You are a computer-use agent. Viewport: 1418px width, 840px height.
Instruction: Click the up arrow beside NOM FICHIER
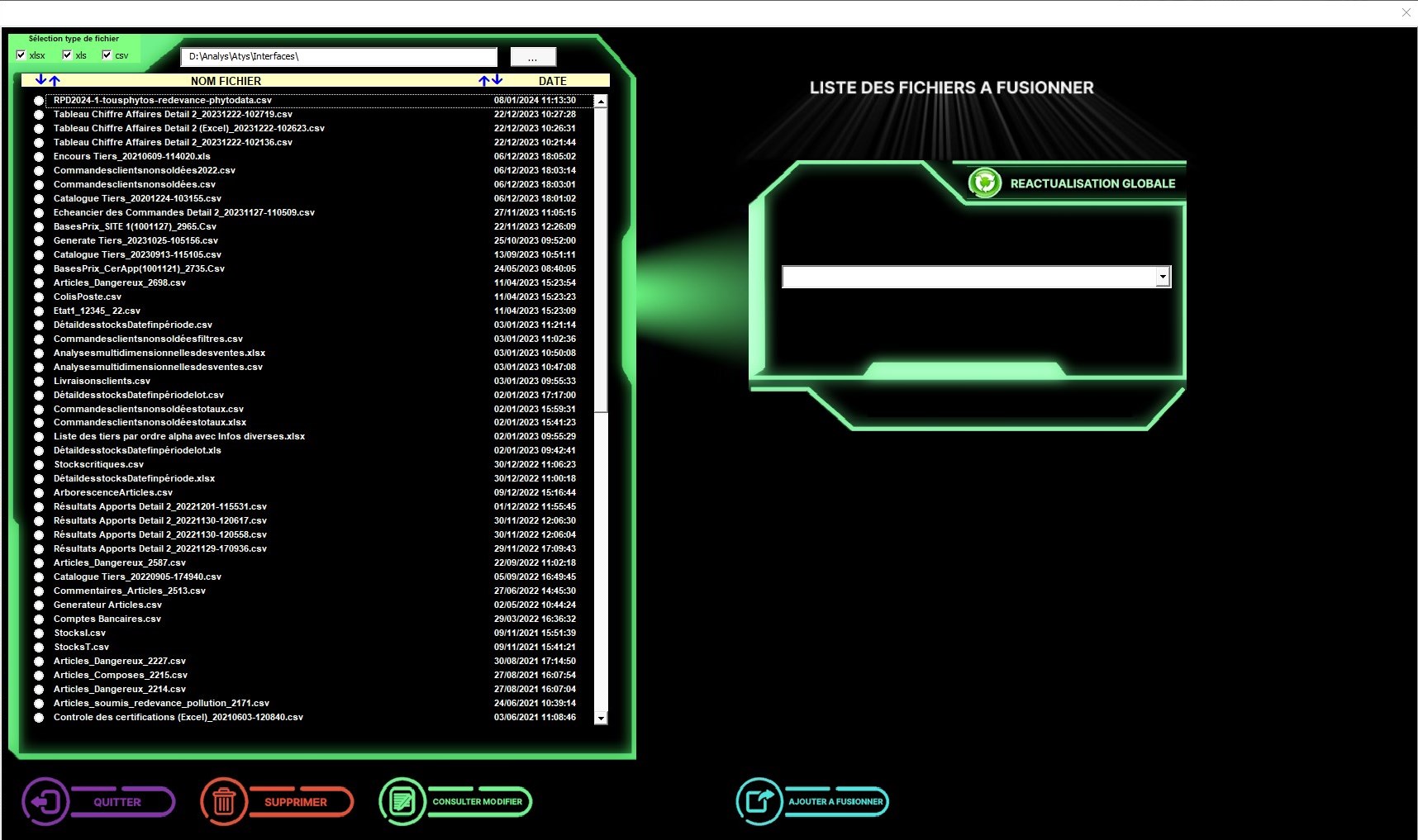click(55, 81)
